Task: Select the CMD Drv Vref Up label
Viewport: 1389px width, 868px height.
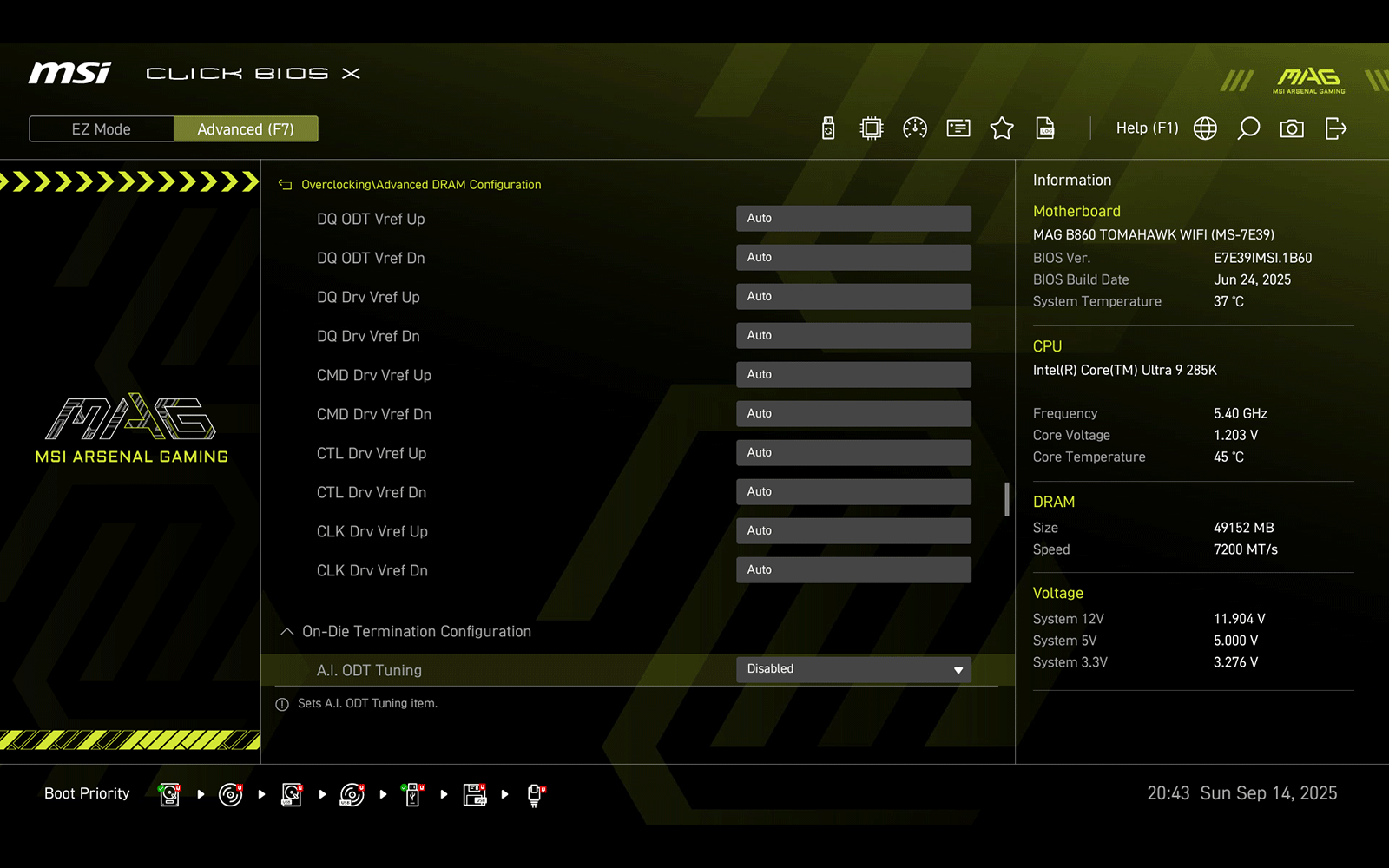Action: (374, 375)
